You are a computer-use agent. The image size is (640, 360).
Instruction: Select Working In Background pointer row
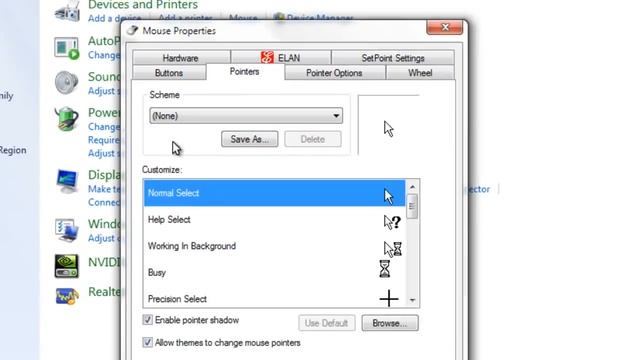[x=274, y=246]
